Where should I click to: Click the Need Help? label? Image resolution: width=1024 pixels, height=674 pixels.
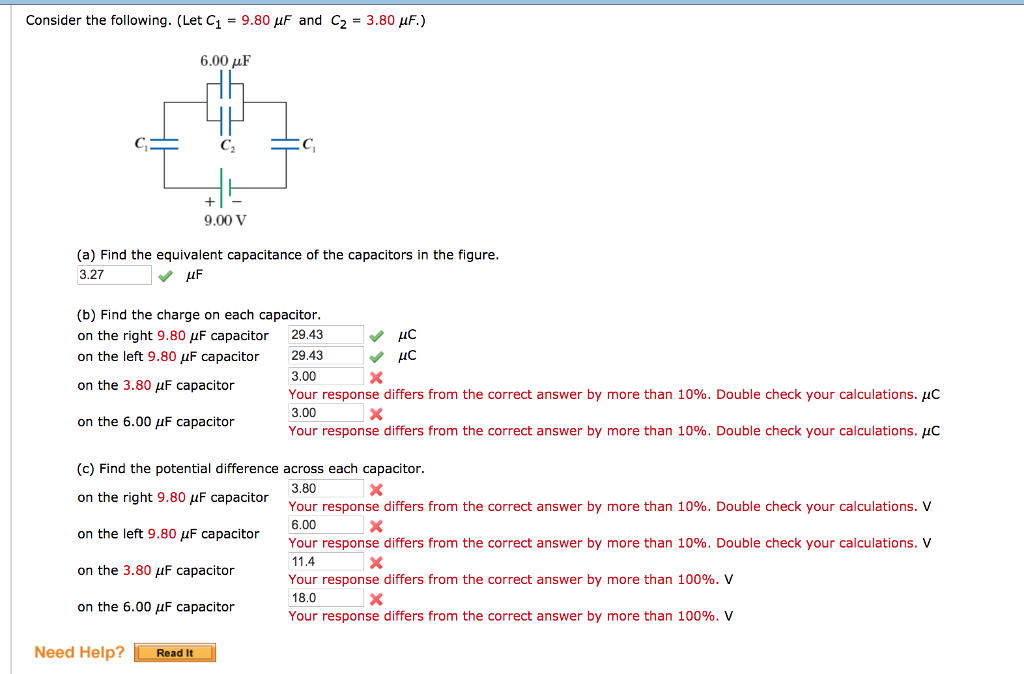coord(77,652)
